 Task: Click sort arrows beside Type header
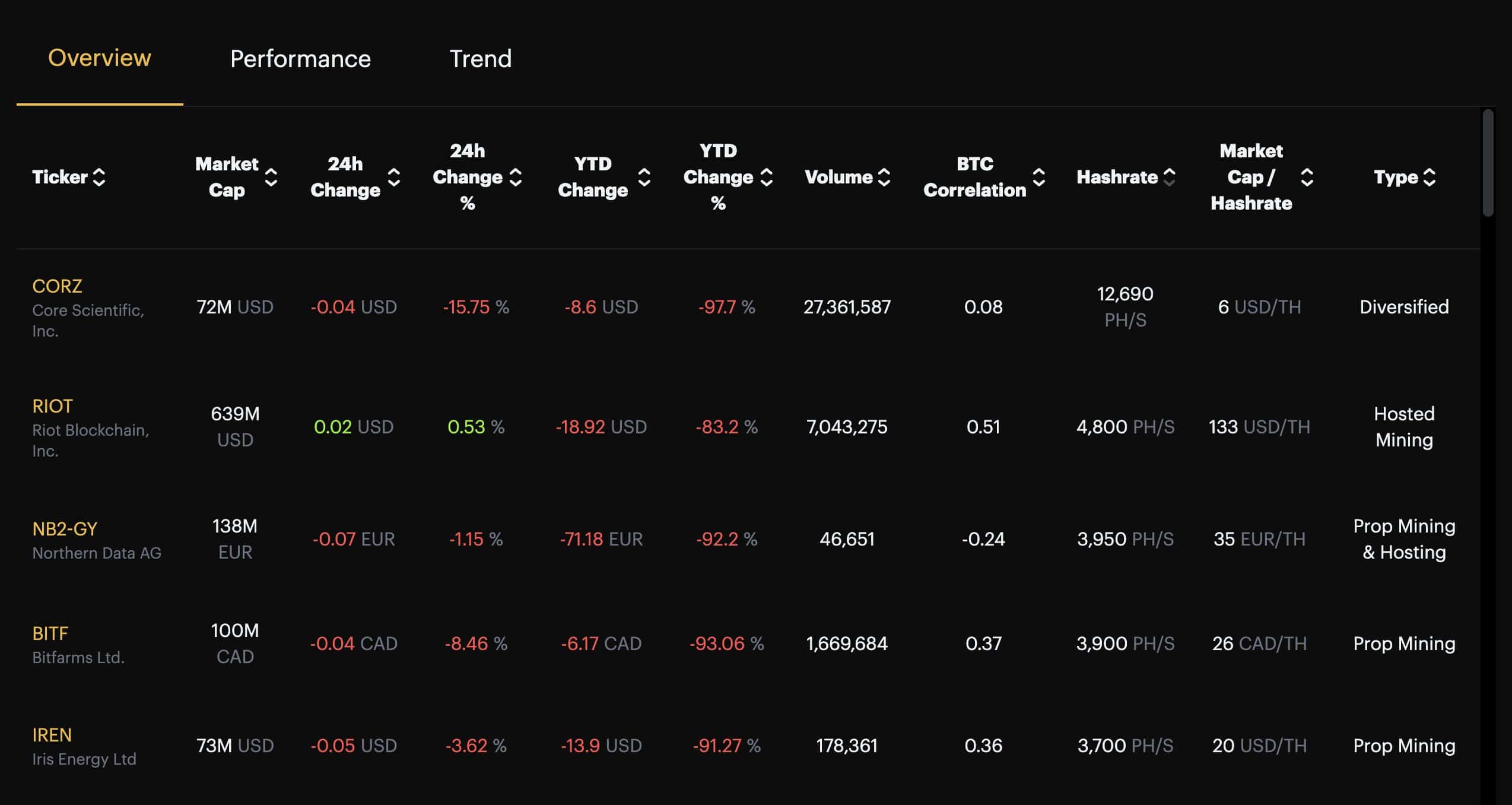(x=1430, y=177)
